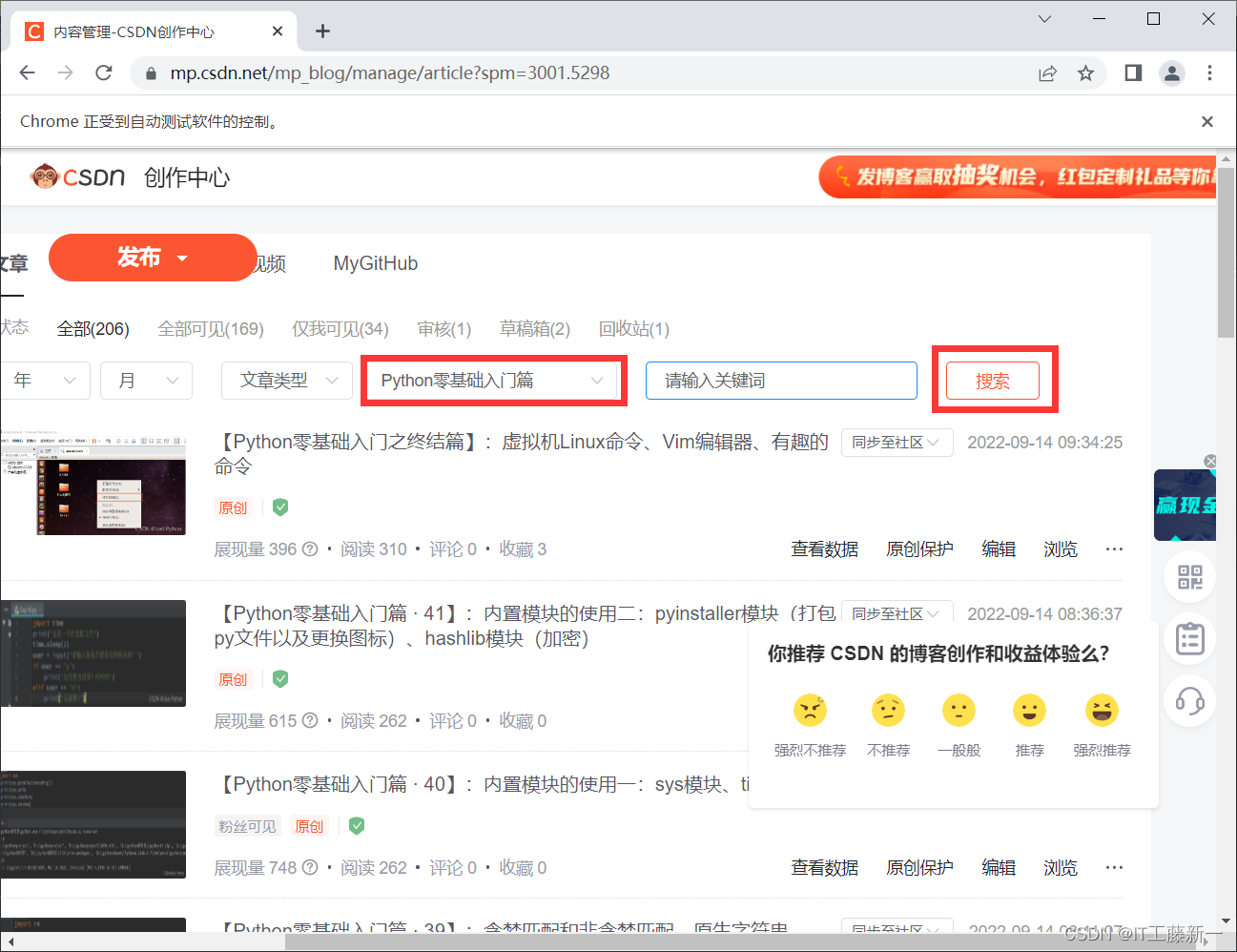The image size is (1237, 952).
Task: Open the tab search chevron in title bar
Action: [x=1044, y=19]
